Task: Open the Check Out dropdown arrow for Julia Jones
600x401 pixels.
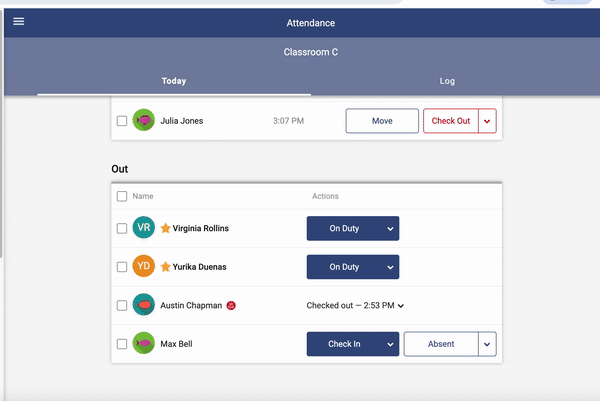Action: (x=487, y=121)
